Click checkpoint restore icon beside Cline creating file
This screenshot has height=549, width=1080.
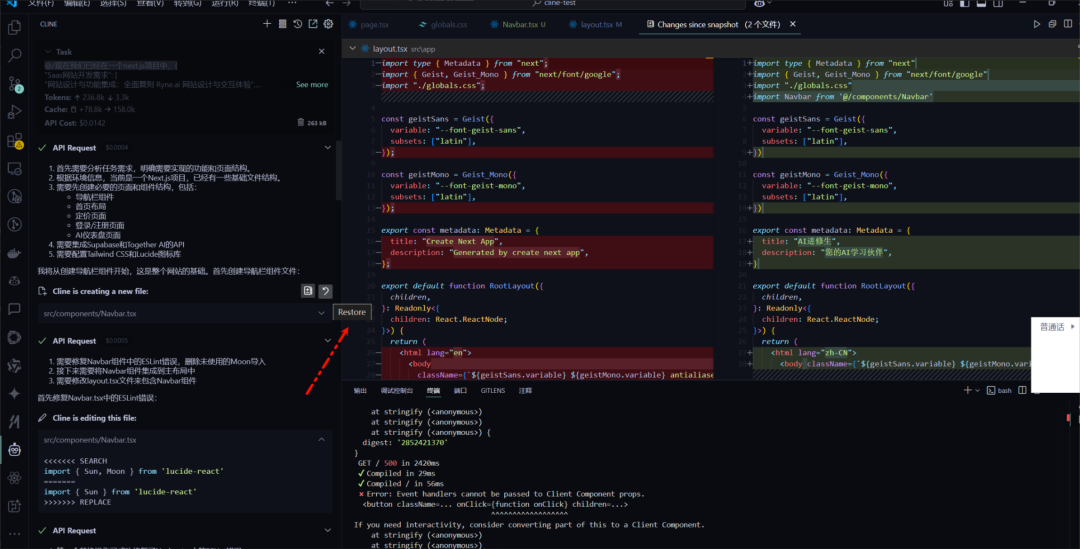(x=325, y=291)
